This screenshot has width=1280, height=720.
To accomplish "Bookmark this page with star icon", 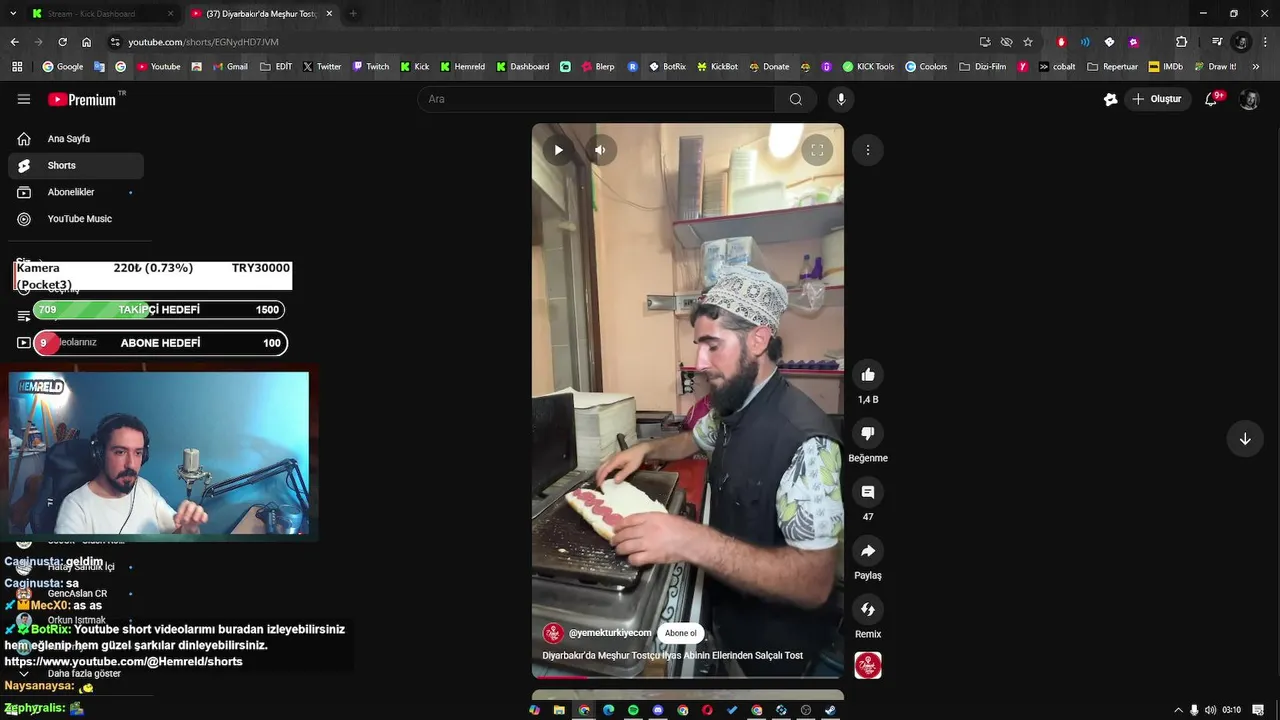I will (x=1027, y=42).
